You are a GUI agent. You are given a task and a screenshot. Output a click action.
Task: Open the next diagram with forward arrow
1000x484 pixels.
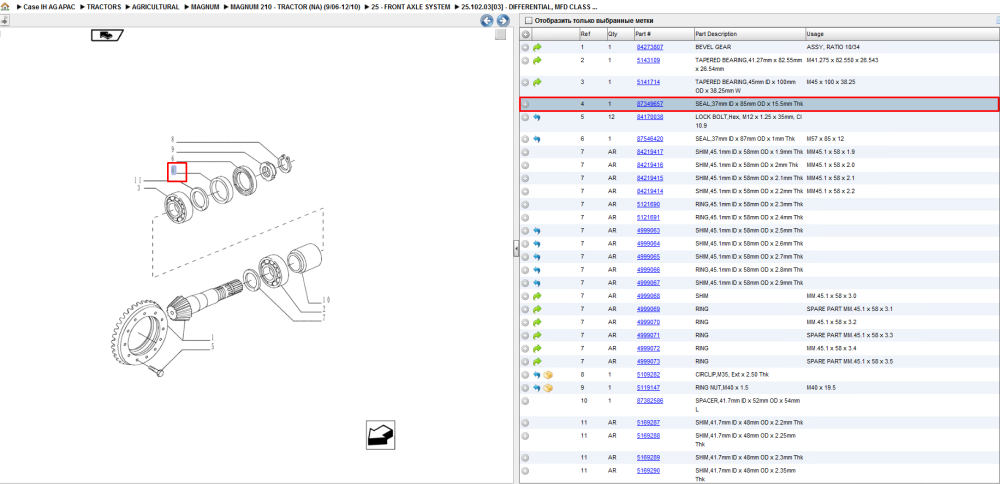503,21
